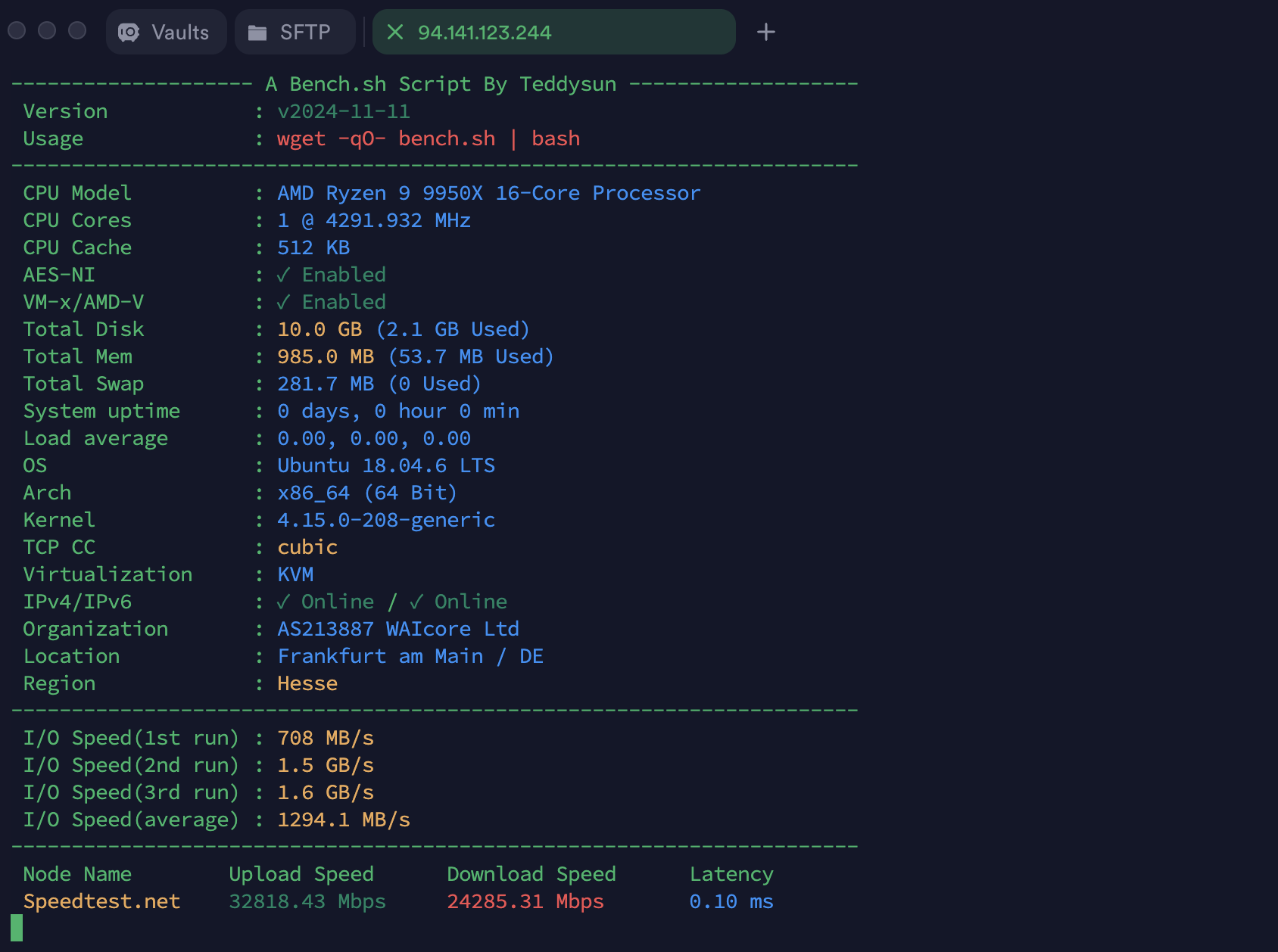Screen dimensions: 1278x952
Task: Click the 708 MB/s first run speed
Action: pyautogui.click(x=326, y=738)
